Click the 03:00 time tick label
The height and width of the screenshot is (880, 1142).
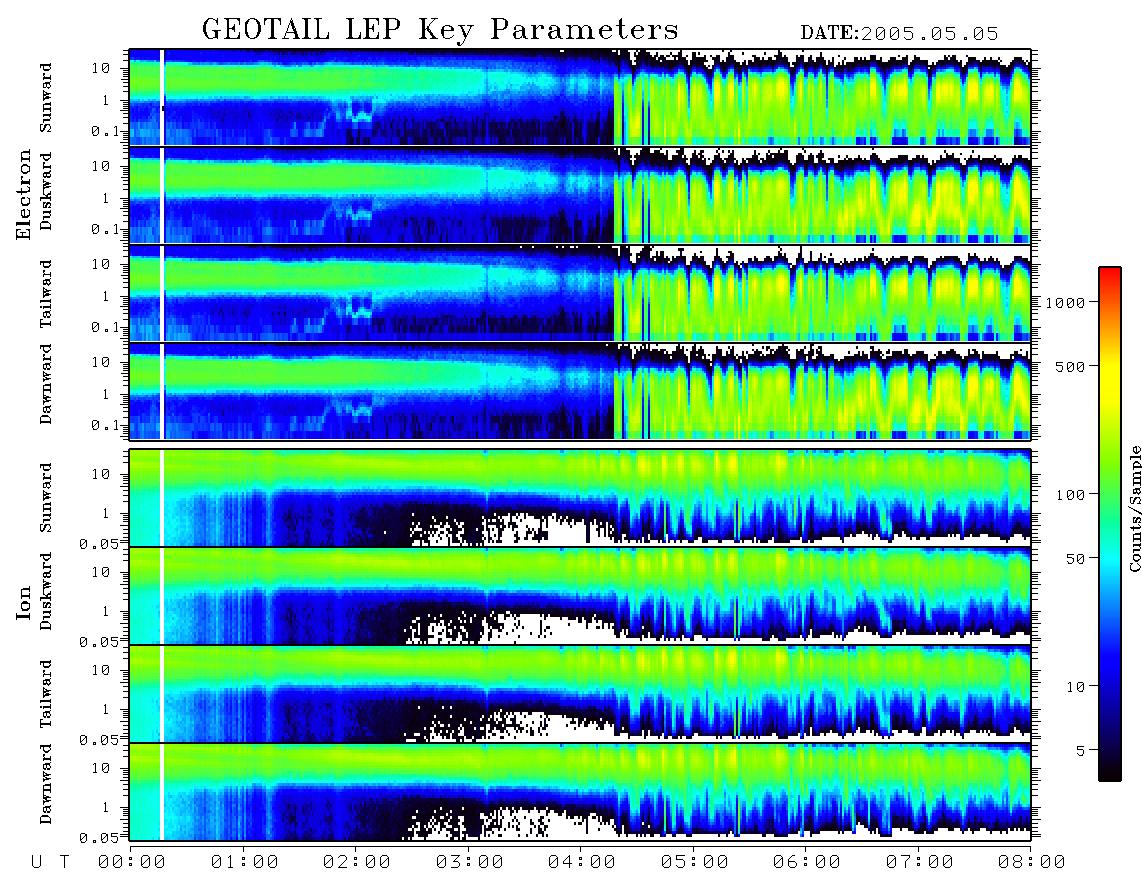[x=470, y=862]
